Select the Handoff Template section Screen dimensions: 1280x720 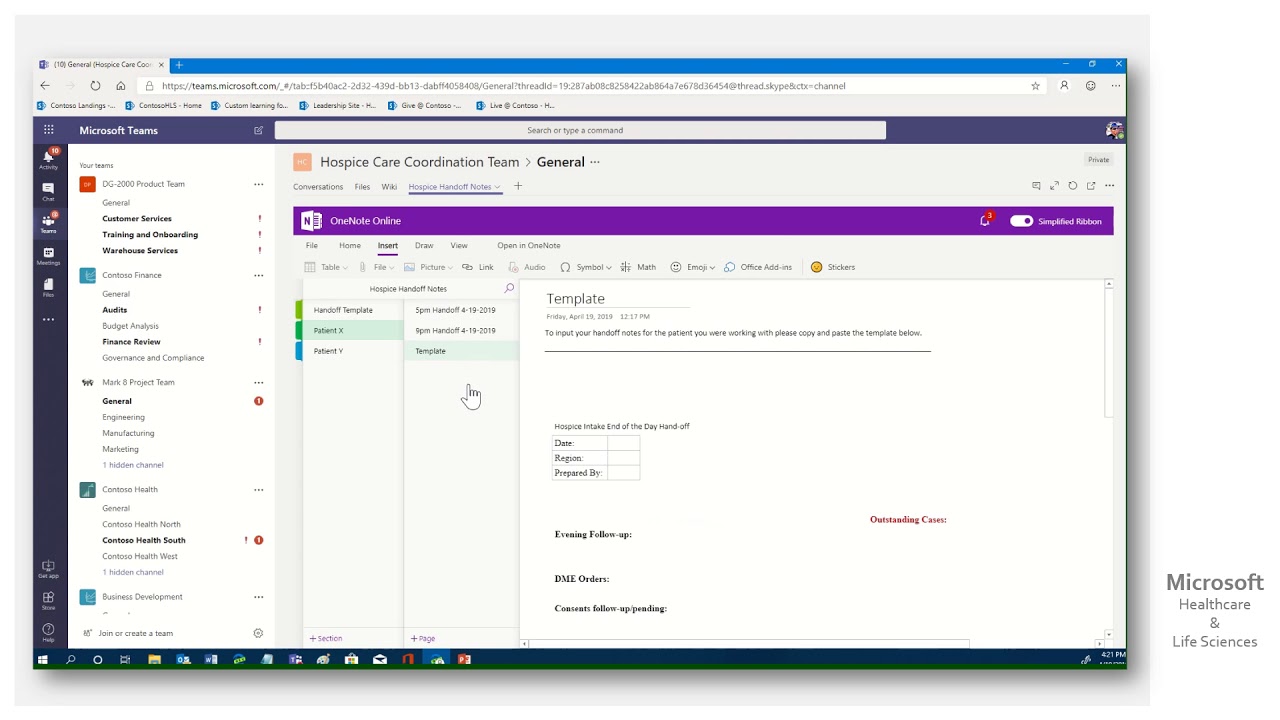[352, 310]
